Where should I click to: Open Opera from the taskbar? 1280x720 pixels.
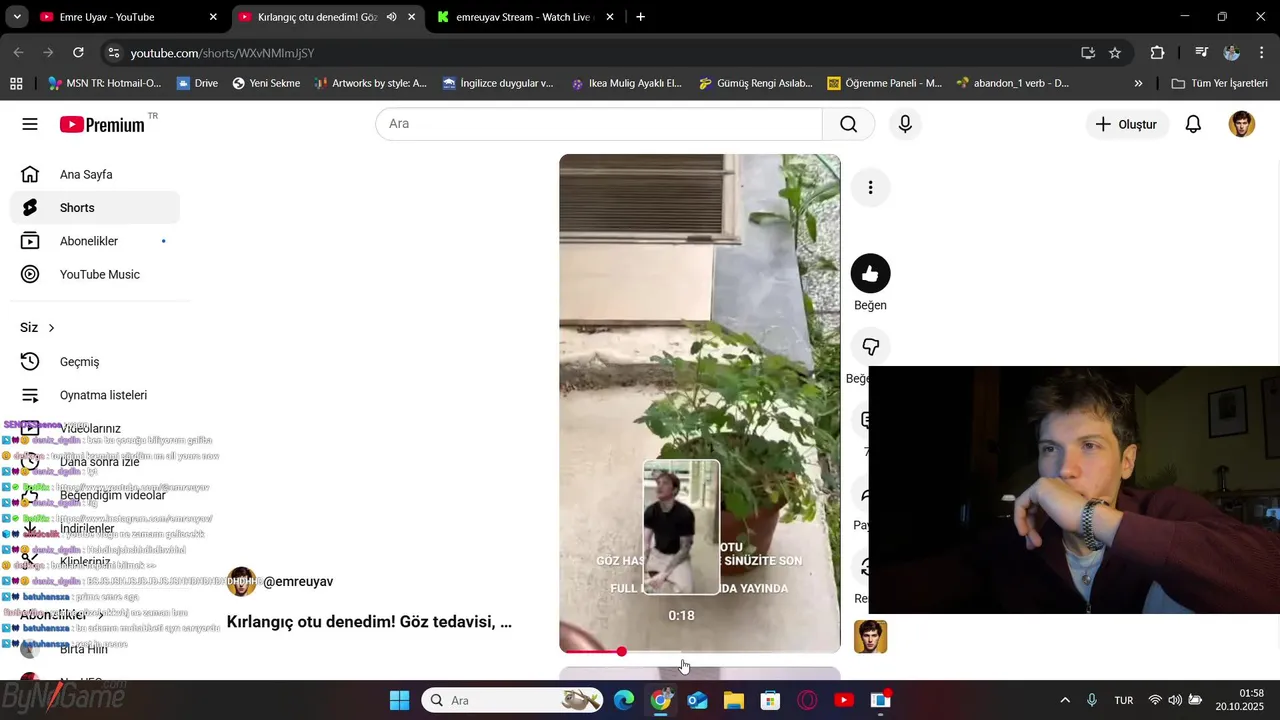pos(807,700)
